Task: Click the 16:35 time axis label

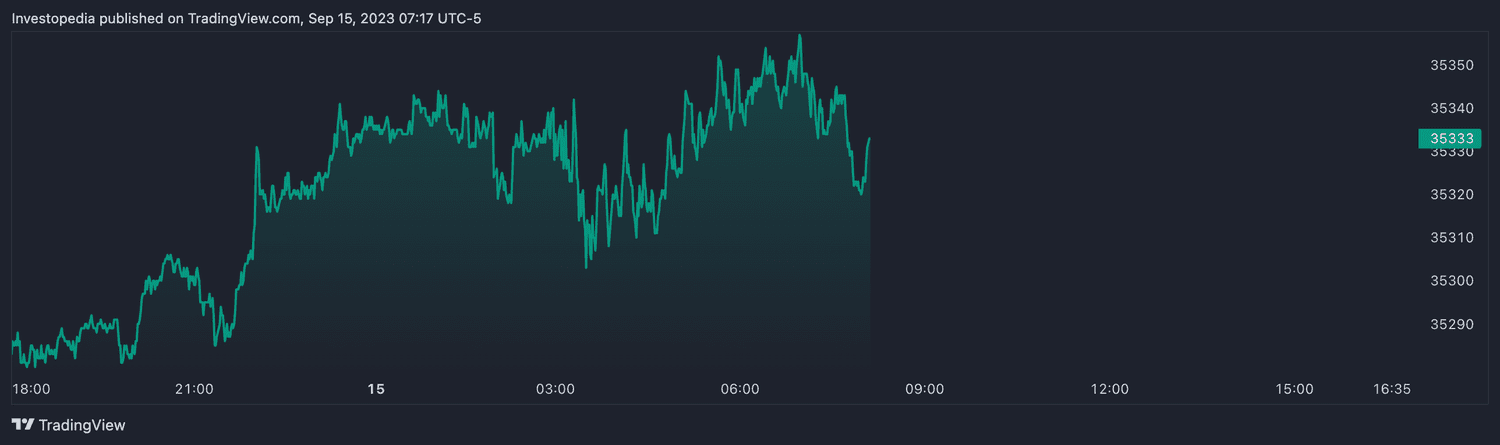Action: coord(1392,389)
